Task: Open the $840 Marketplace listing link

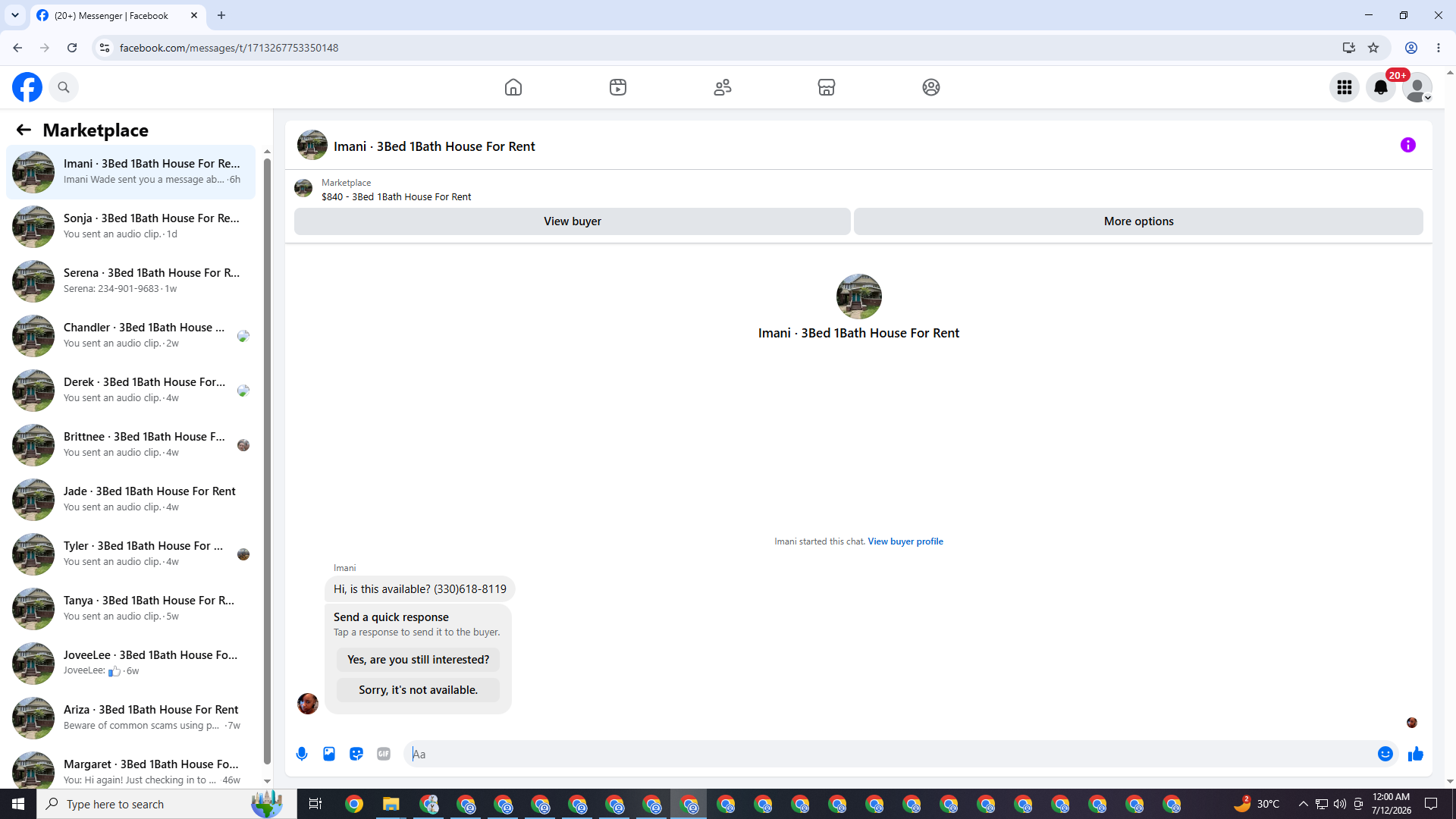Action: pos(396,196)
